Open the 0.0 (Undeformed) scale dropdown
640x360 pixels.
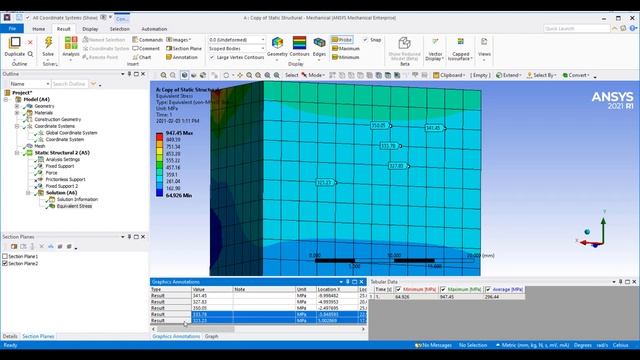(237, 40)
